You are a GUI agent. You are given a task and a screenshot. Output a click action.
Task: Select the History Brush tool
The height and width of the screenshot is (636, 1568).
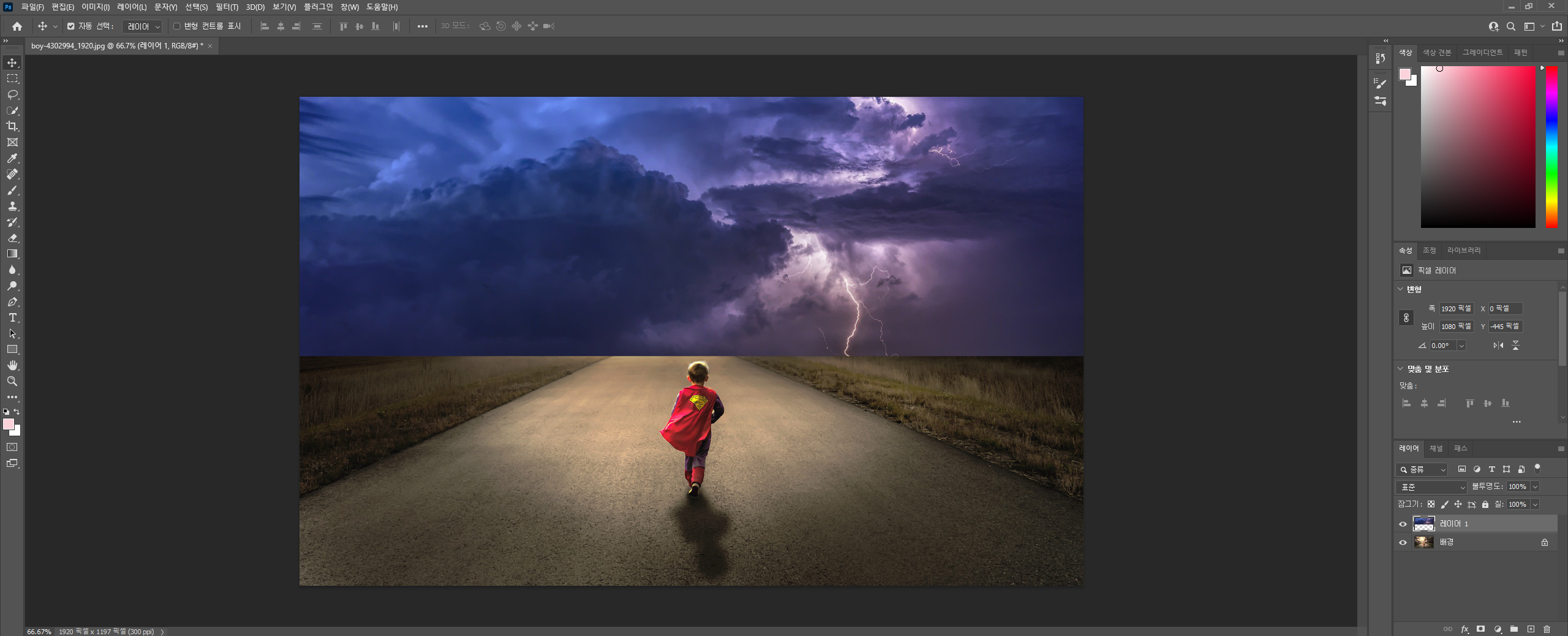pos(12,222)
